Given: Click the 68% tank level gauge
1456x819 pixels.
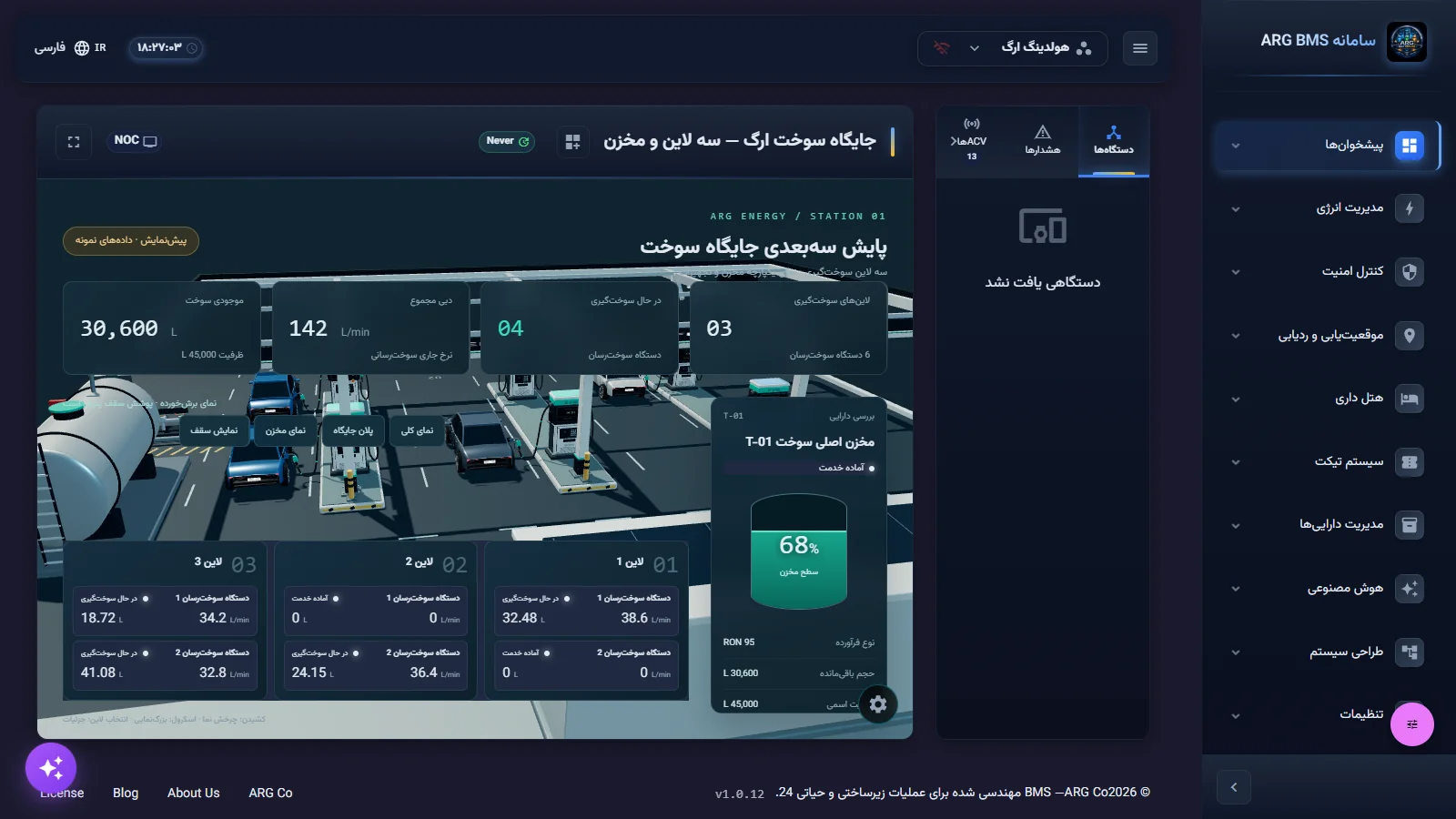Looking at the screenshot, I should [799, 551].
